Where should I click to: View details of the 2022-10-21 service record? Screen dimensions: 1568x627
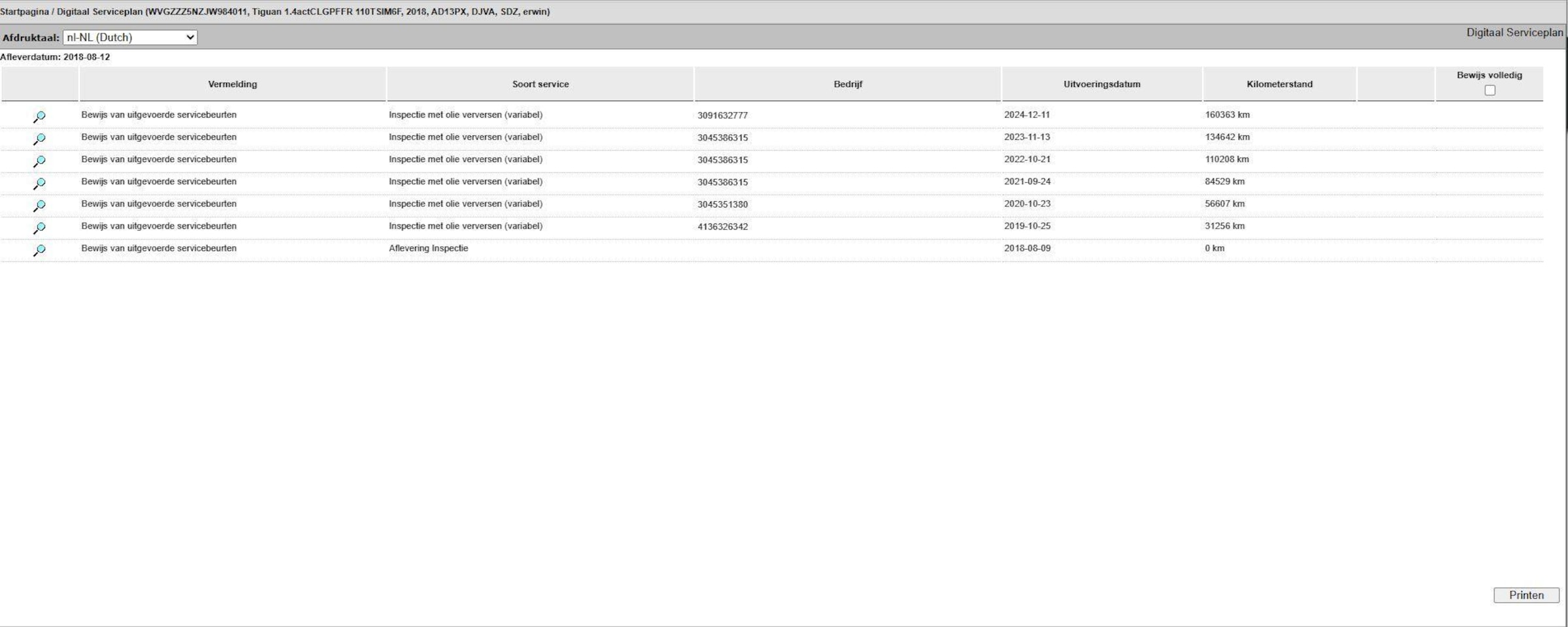click(x=39, y=161)
